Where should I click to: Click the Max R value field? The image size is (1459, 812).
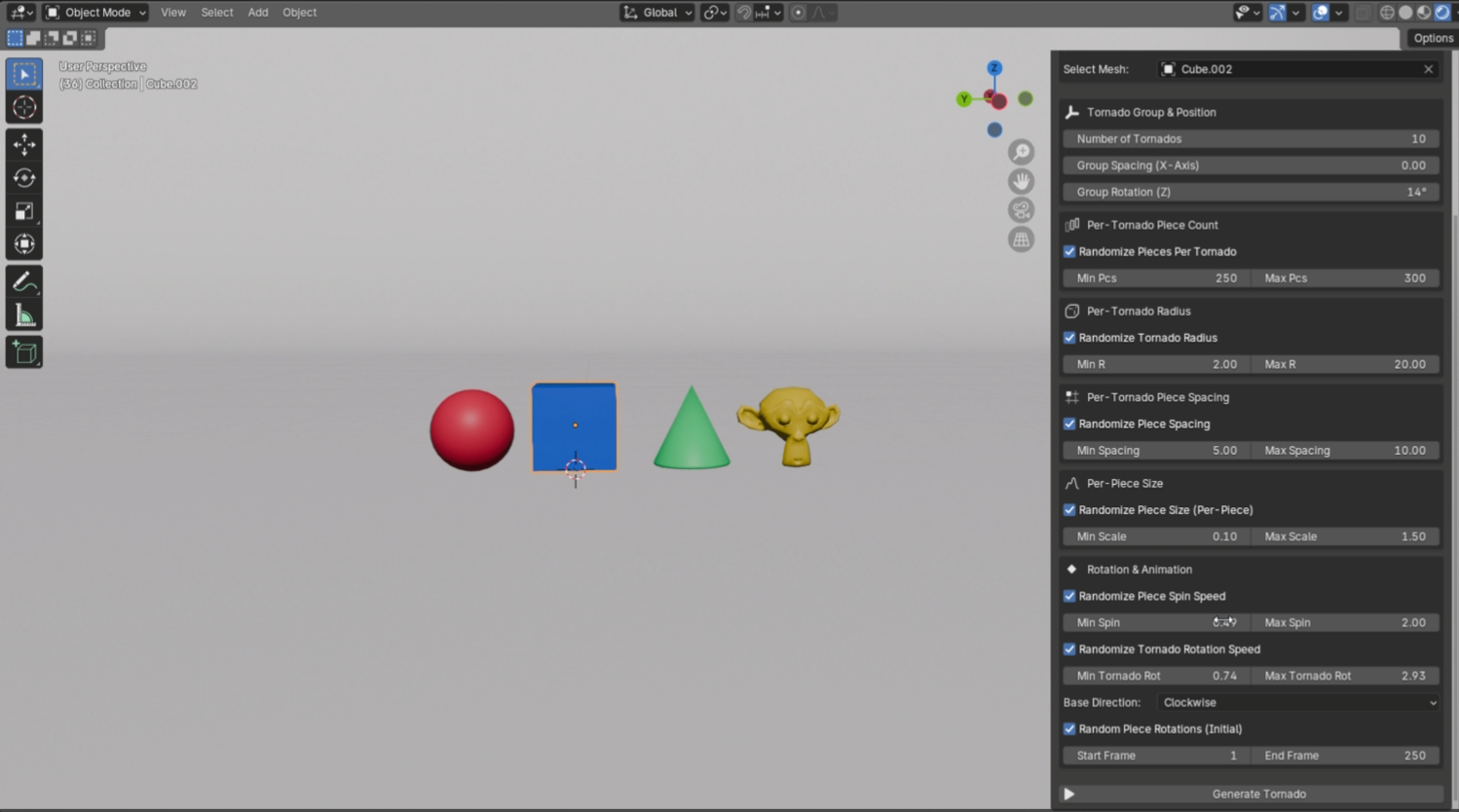click(x=1346, y=364)
